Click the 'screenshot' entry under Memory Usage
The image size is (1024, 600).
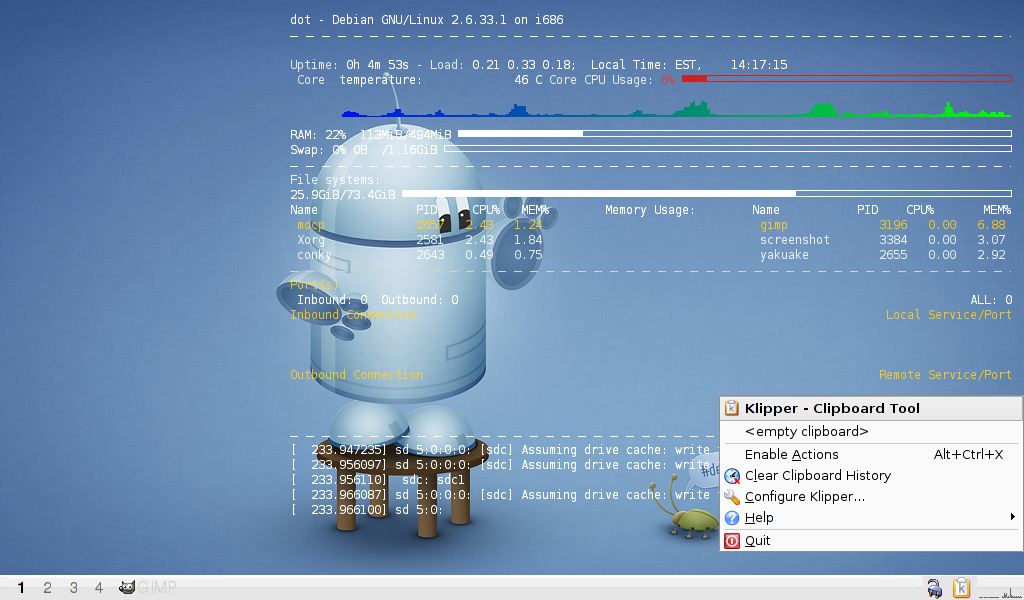click(x=795, y=240)
